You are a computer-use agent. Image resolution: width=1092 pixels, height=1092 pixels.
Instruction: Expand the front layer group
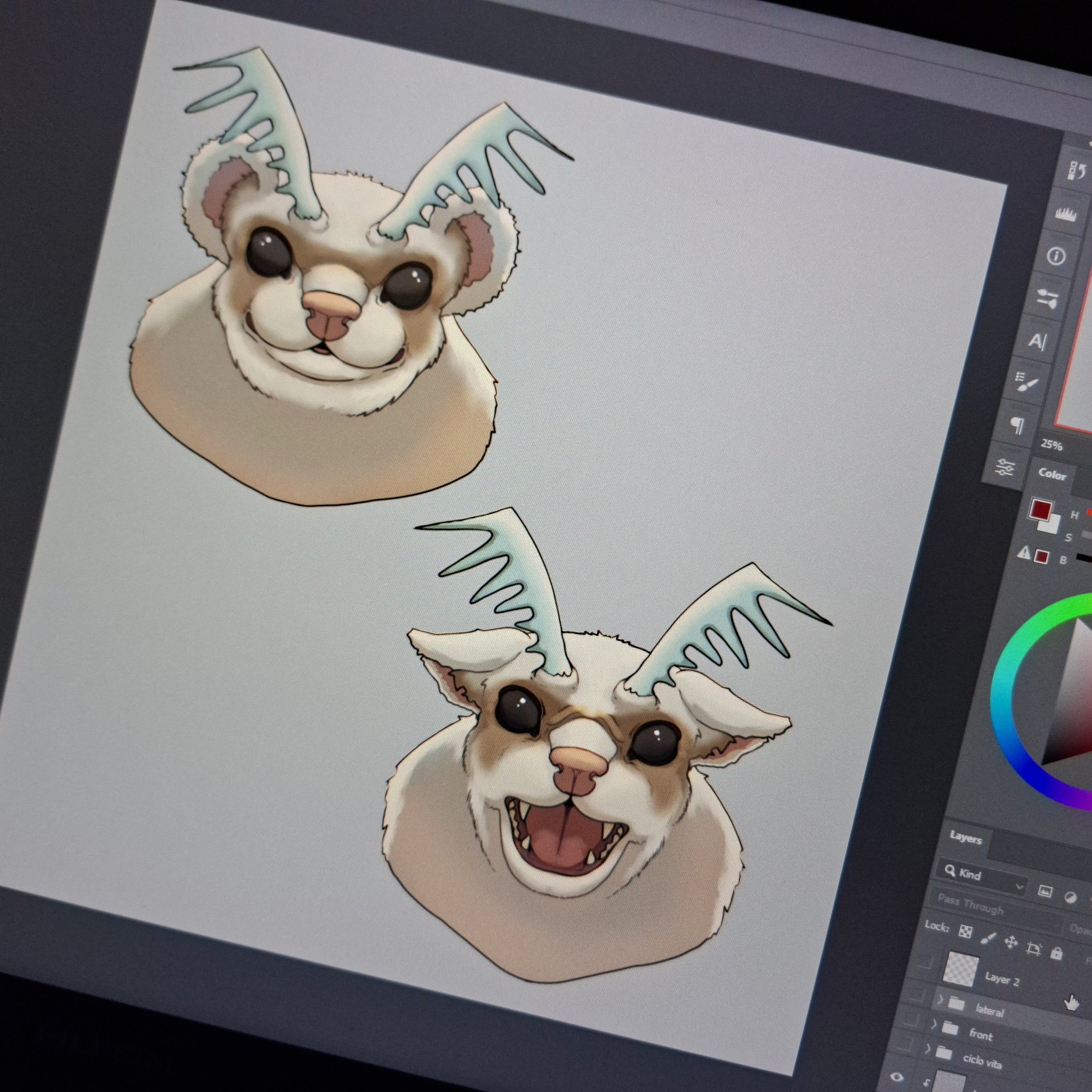(x=934, y=1024)
